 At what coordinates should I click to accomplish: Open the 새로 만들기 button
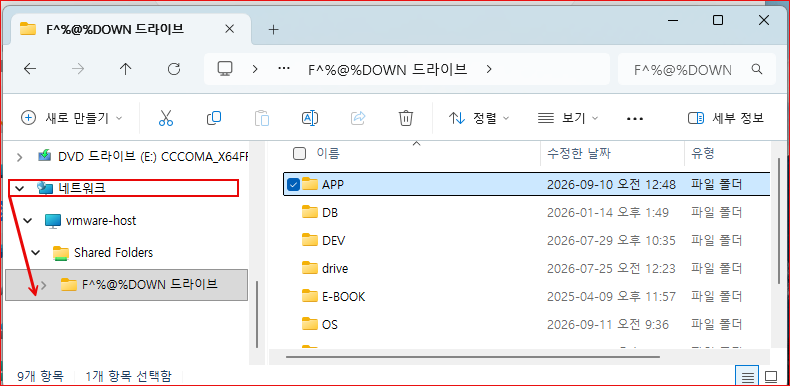click(72, 118)
